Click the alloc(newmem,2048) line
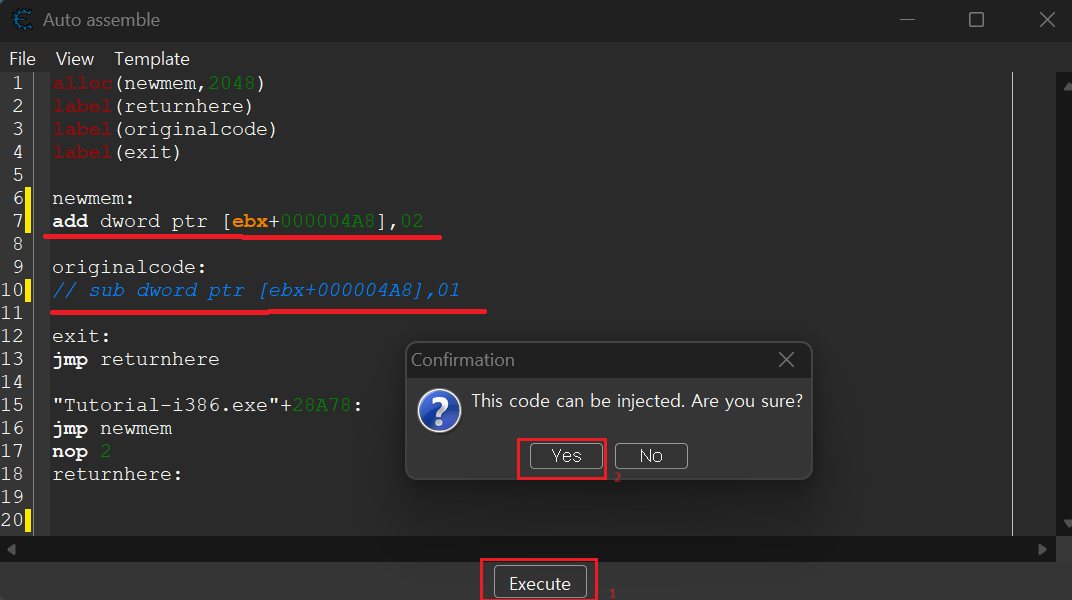The image size is (1072, 600). click(159, 83)
